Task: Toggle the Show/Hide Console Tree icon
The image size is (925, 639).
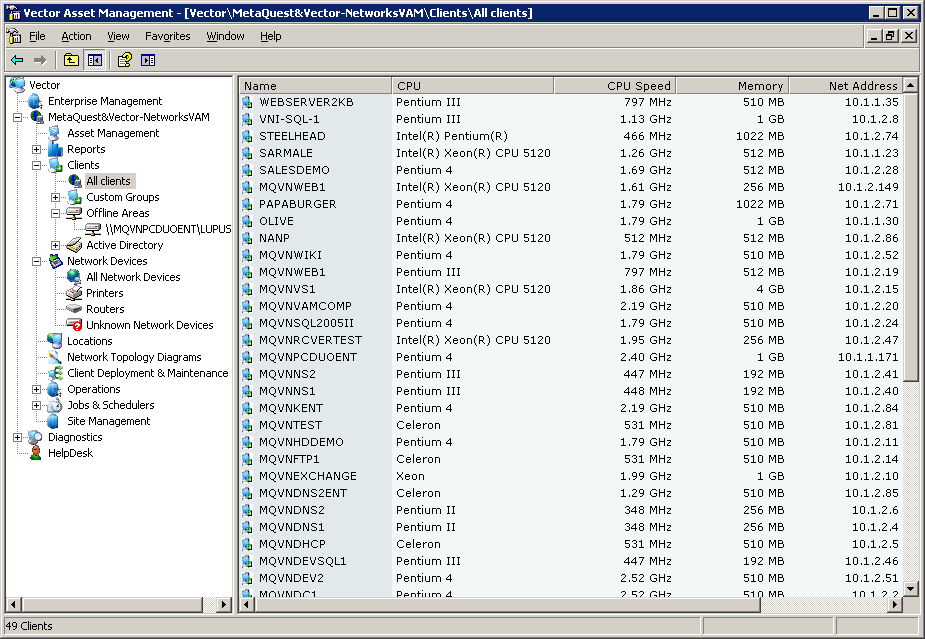Action: click(93, 59)
